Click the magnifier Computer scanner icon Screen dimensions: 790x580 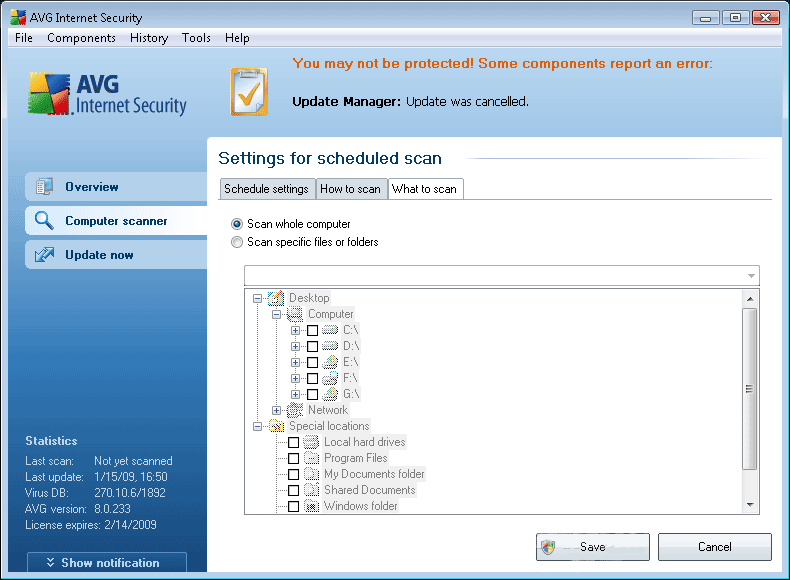click(x=44, y=220)
